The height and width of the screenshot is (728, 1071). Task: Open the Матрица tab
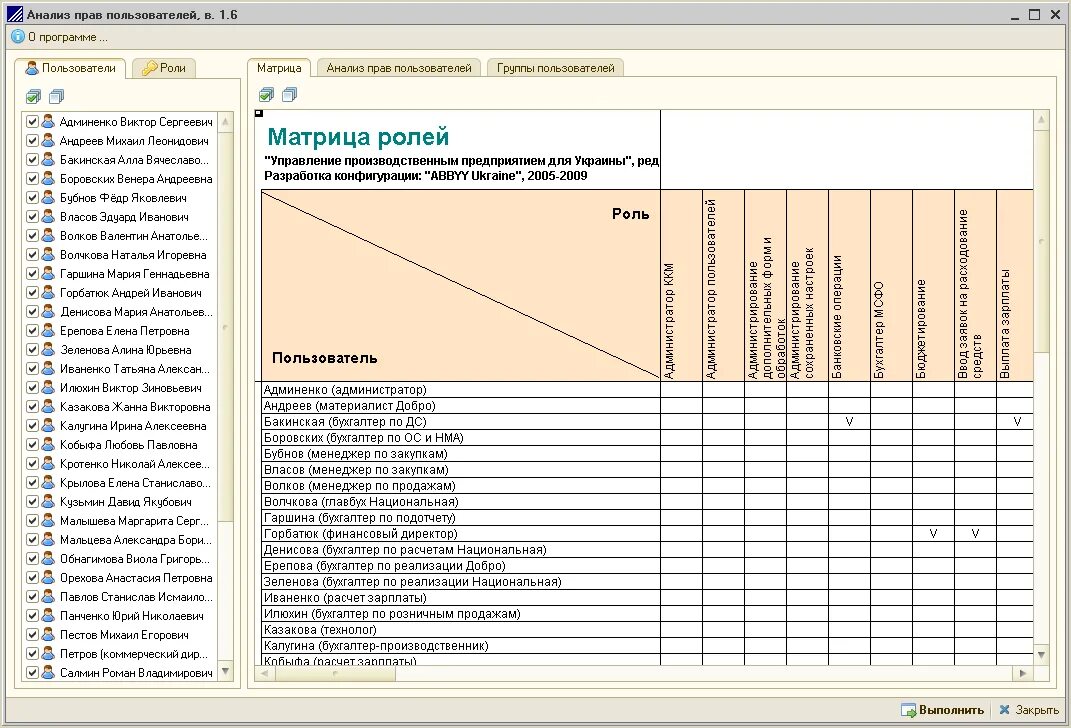[x=279, y=68]
